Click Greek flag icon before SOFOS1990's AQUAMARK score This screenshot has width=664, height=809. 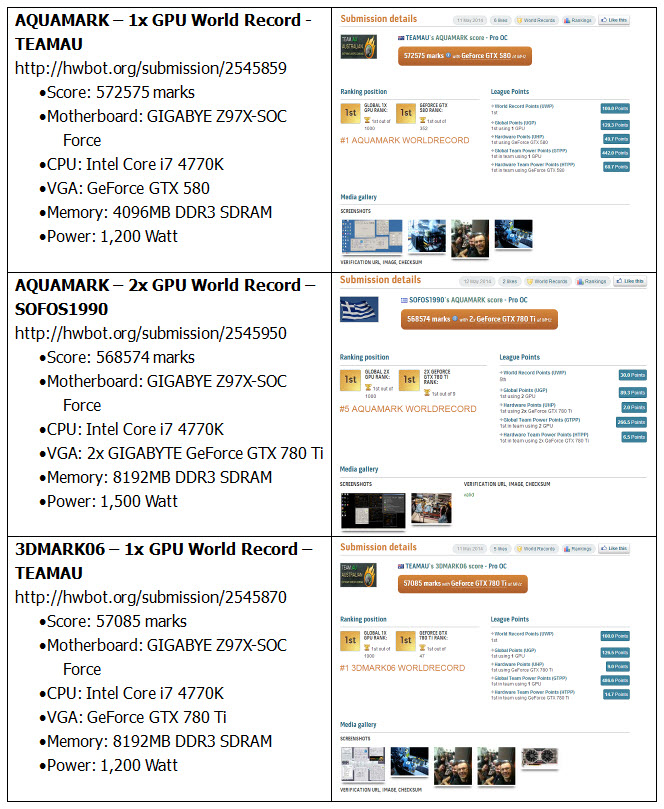click(404, 300)
